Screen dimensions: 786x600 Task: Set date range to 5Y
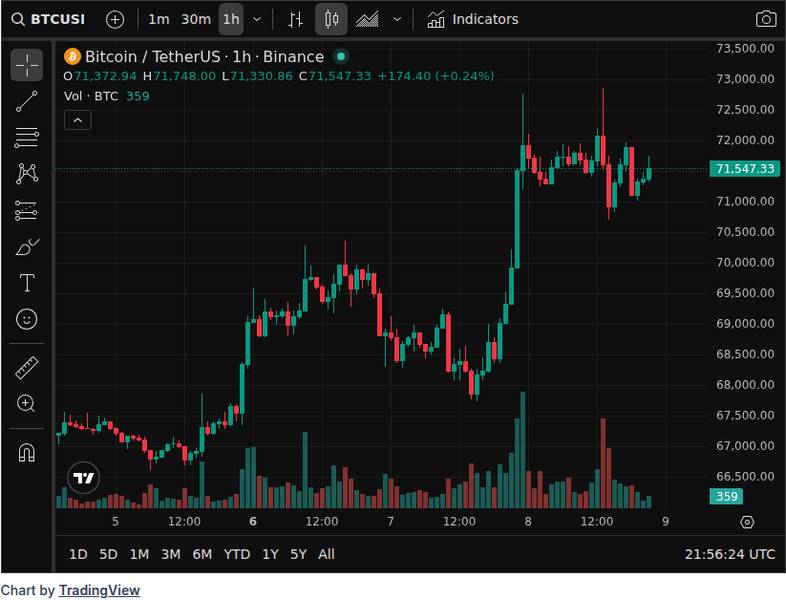click(298, 554)
